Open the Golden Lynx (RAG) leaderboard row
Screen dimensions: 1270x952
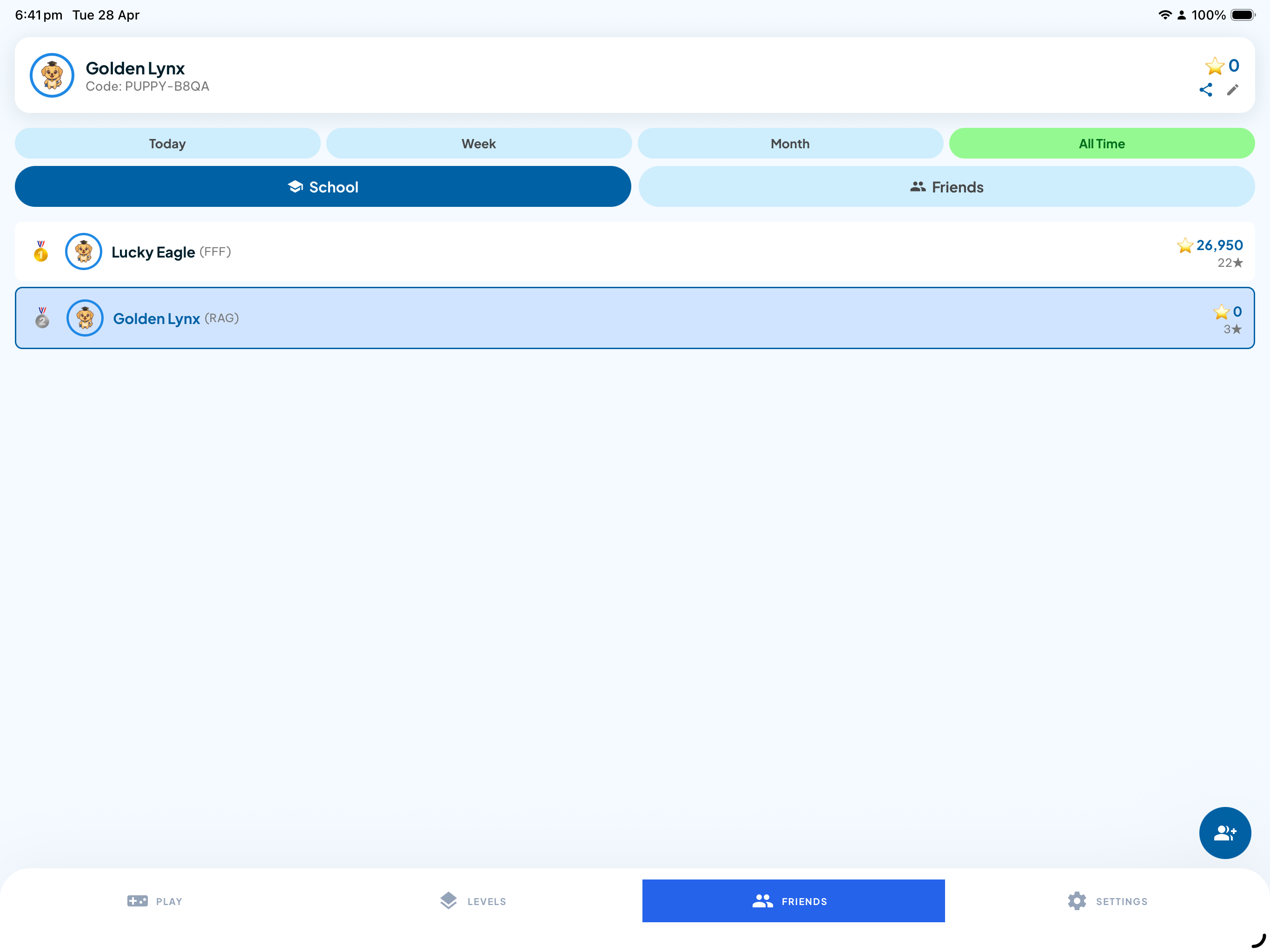point(635,318)
